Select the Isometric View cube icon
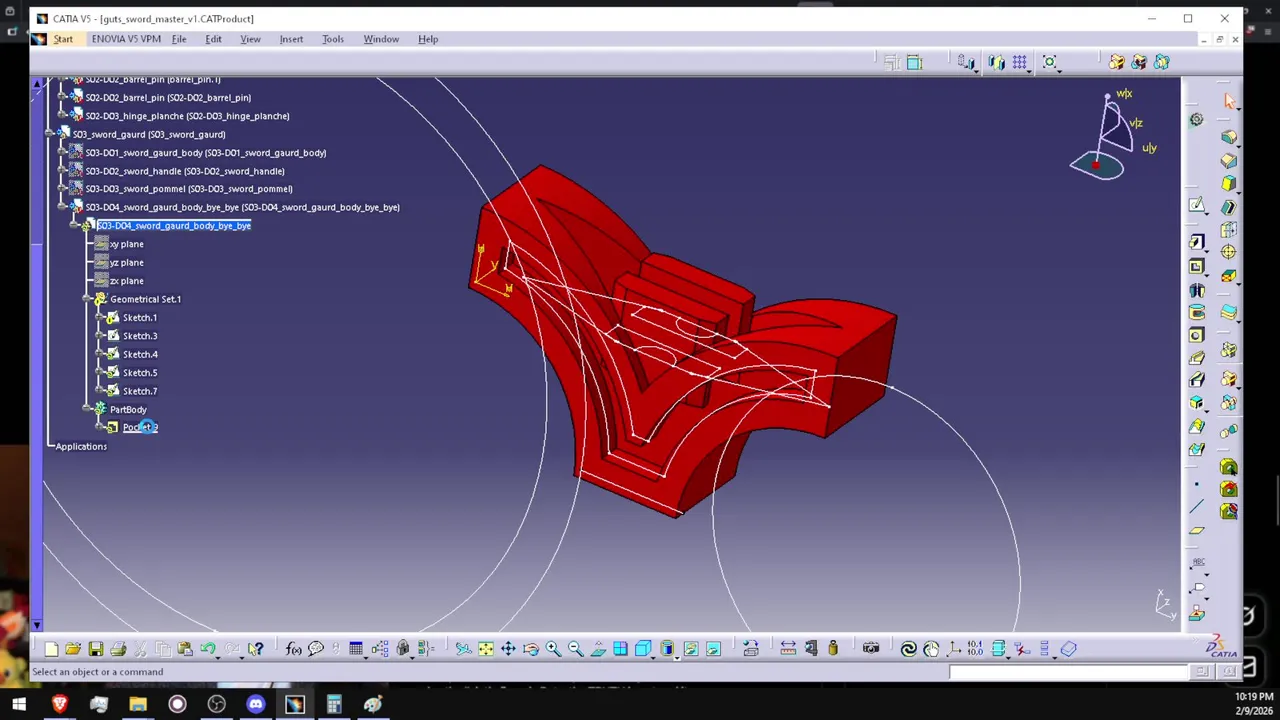Image resolution: width=1280 pixels, height=720 pixels. point(643,649)
